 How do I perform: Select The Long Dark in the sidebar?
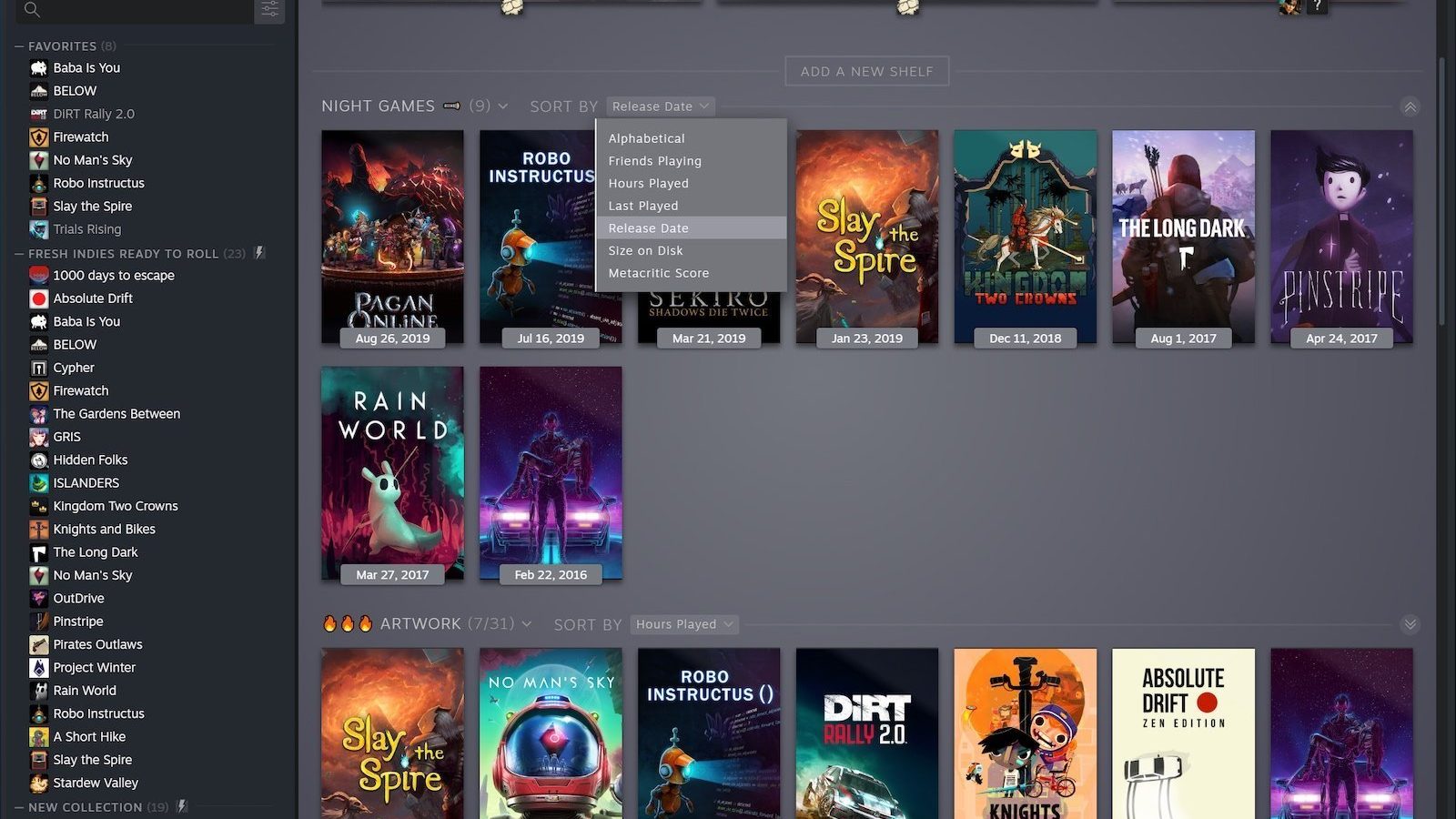pyautogui.click(x=96, y=552)
